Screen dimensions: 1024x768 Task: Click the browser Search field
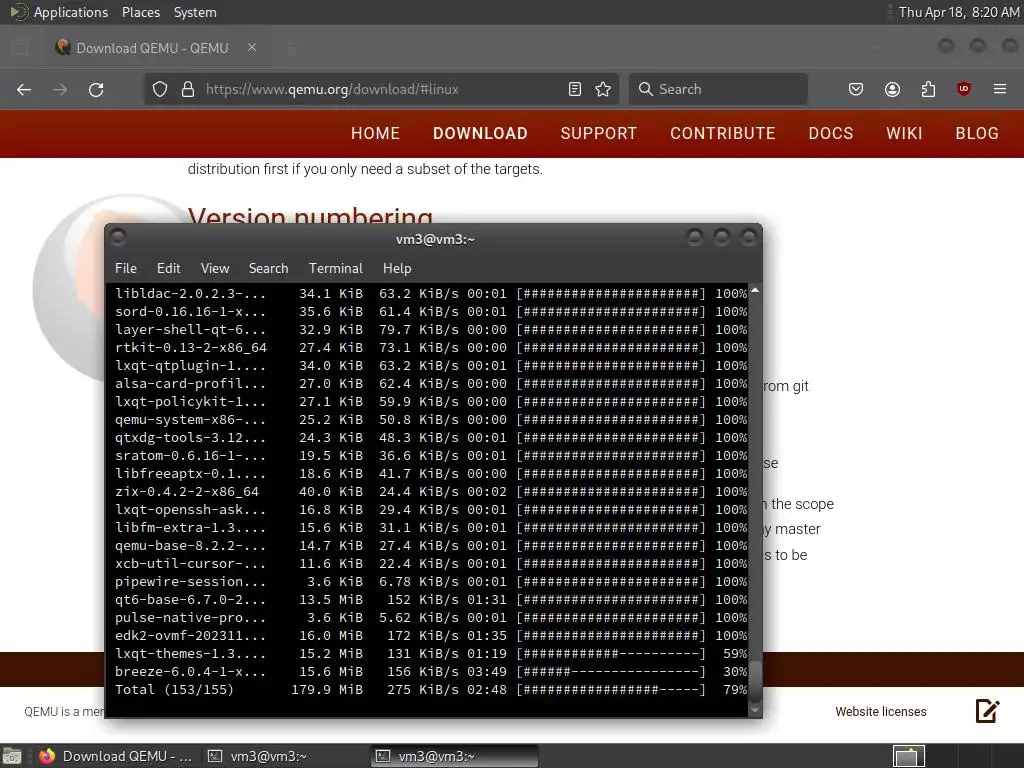click(718, 89)
